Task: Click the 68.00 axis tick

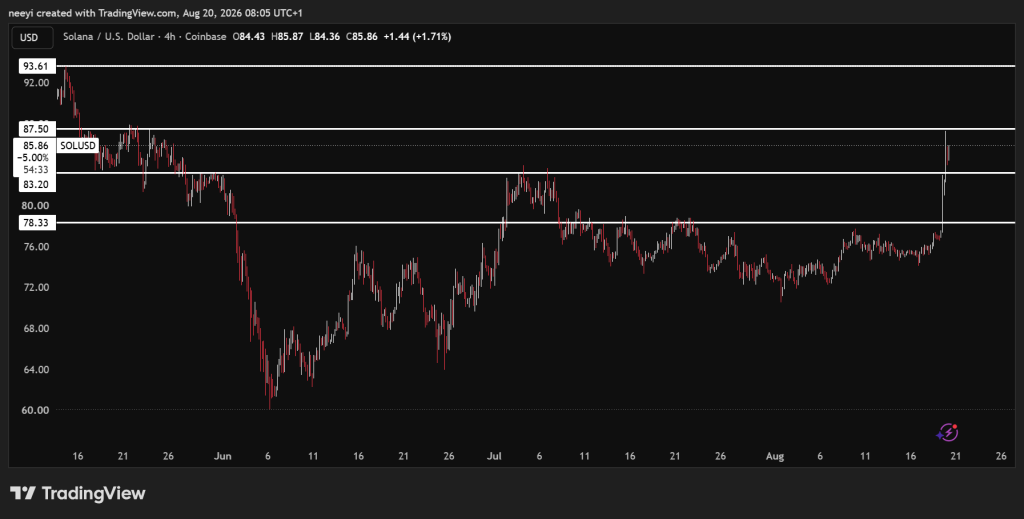Action: tap(36, 328)
